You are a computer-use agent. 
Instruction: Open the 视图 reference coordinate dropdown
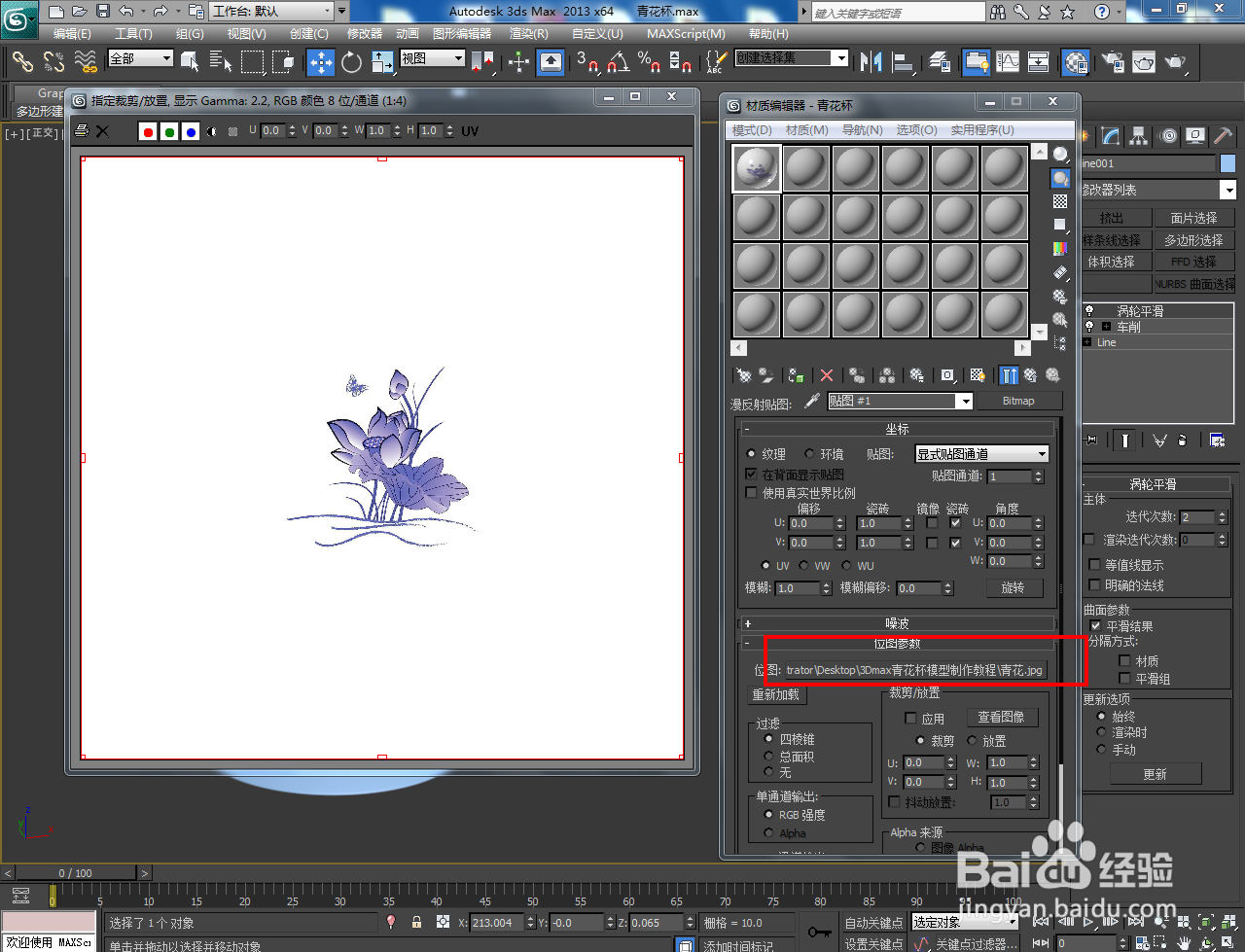[x=433, y=58]
